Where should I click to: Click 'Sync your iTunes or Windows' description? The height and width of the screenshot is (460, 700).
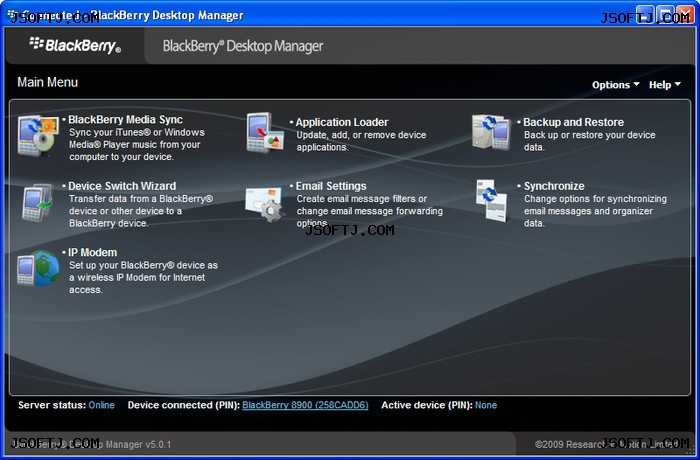137,145
